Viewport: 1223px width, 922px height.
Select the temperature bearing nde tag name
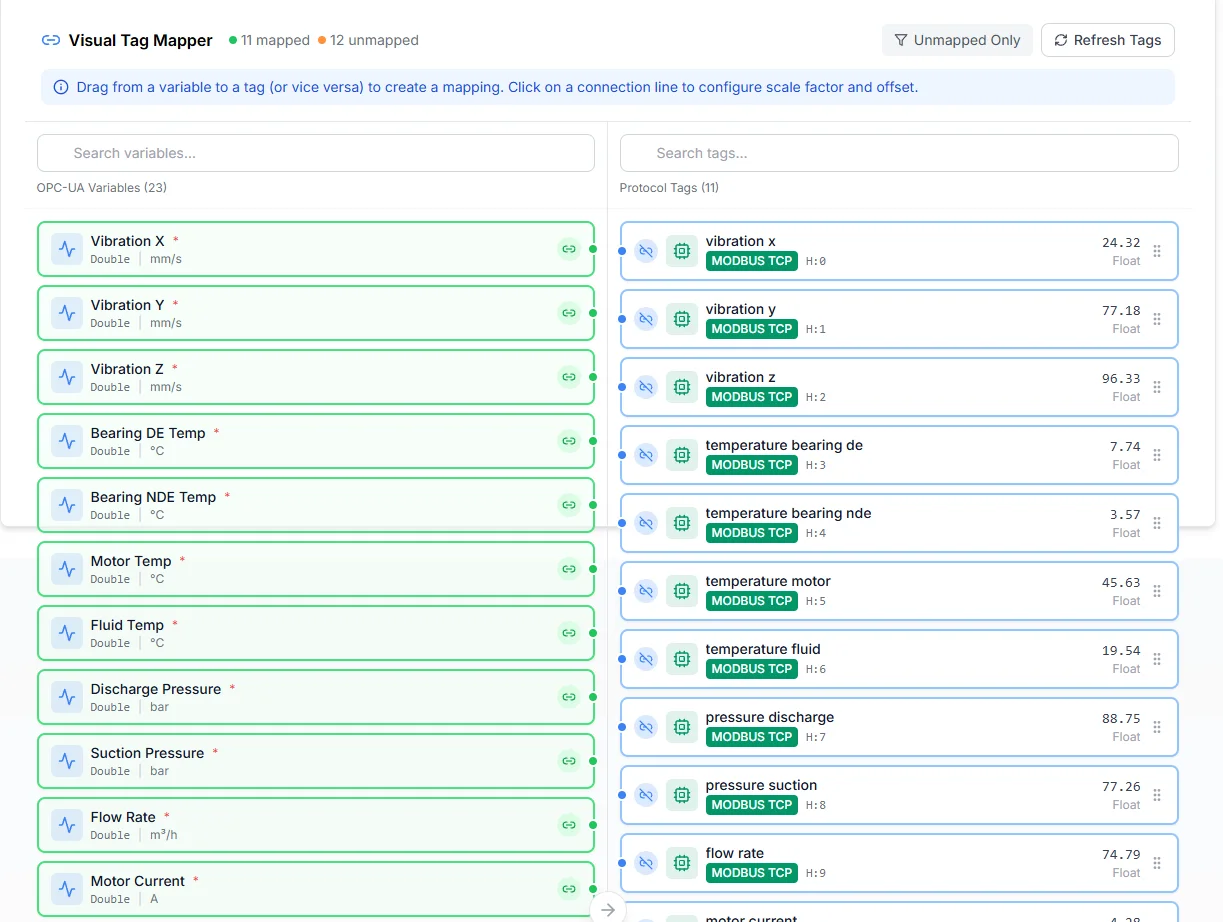[788, 513]
